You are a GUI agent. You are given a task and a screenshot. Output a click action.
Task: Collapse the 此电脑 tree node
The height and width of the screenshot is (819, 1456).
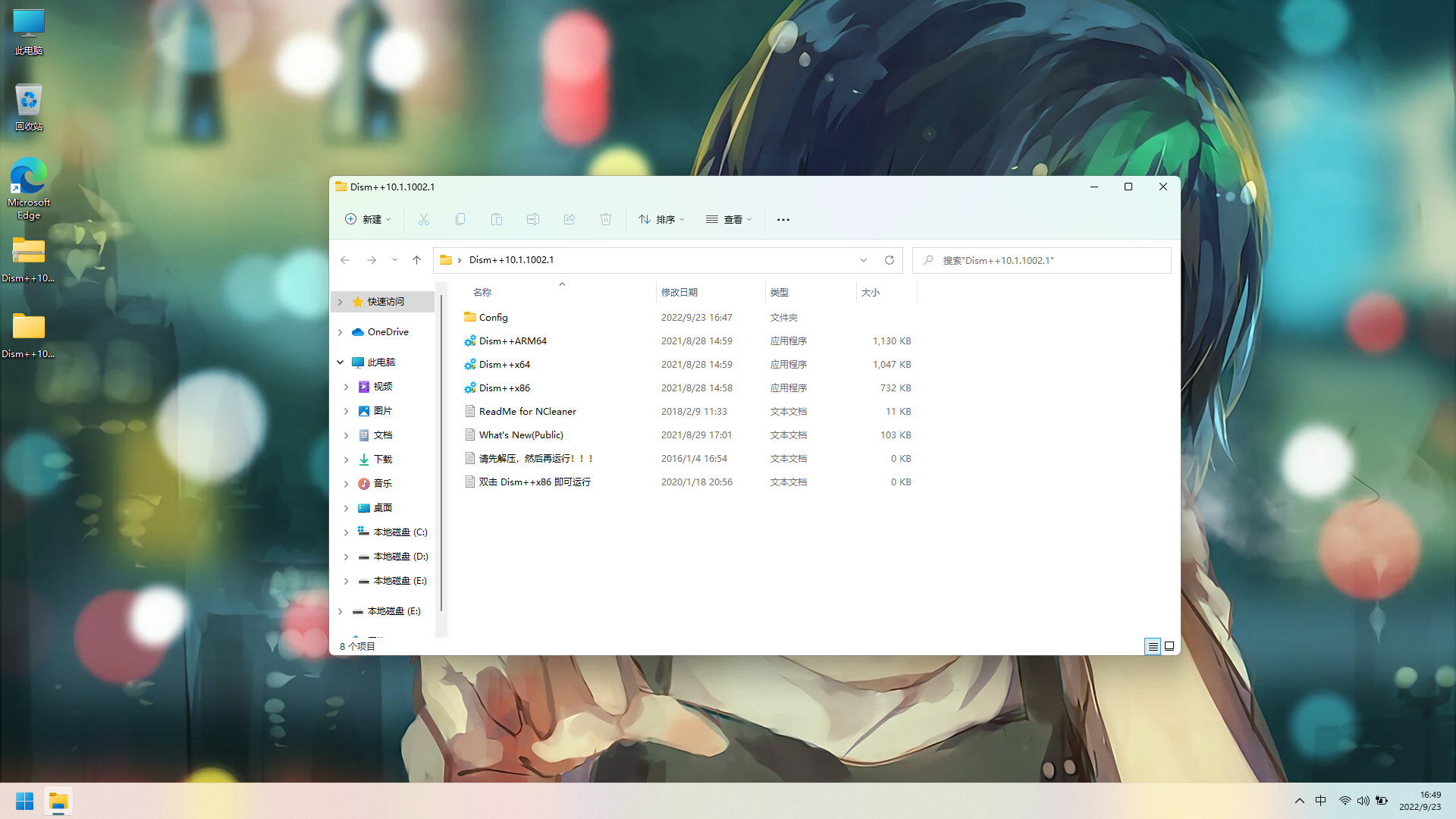click(340, 362)
